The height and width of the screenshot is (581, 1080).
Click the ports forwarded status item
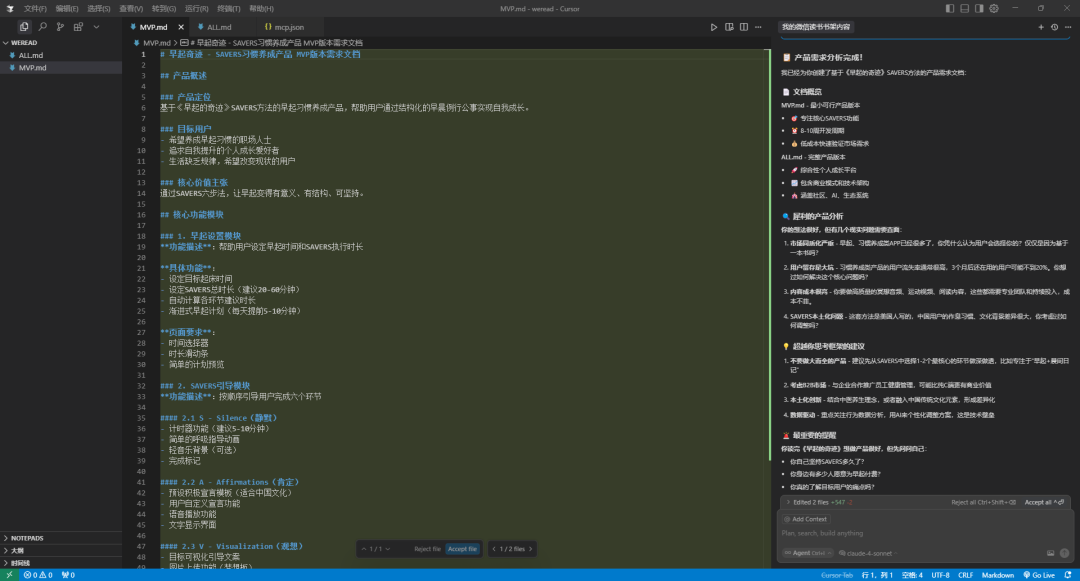[x=68, y=575]
